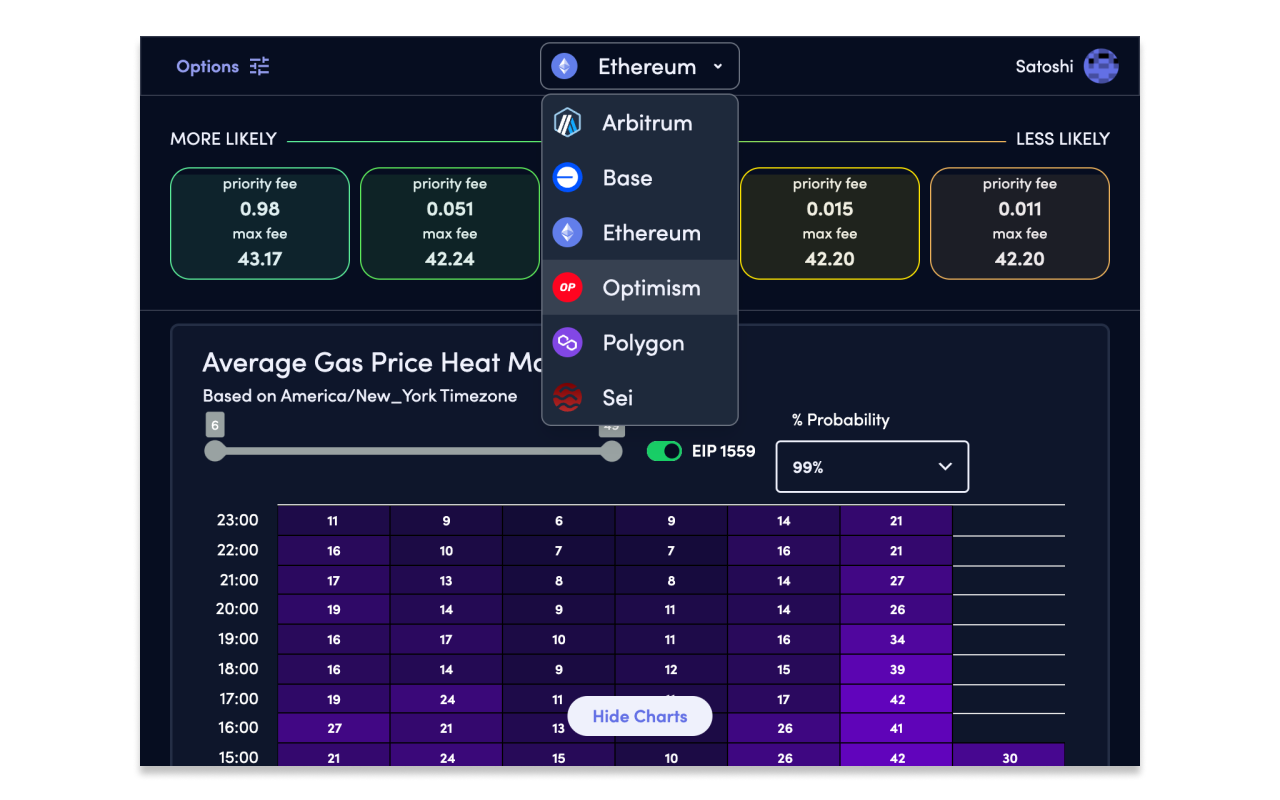Viewport: 1280px width, 800px height.
Task: Click the 20:00 row label
Action: (238, 609)
